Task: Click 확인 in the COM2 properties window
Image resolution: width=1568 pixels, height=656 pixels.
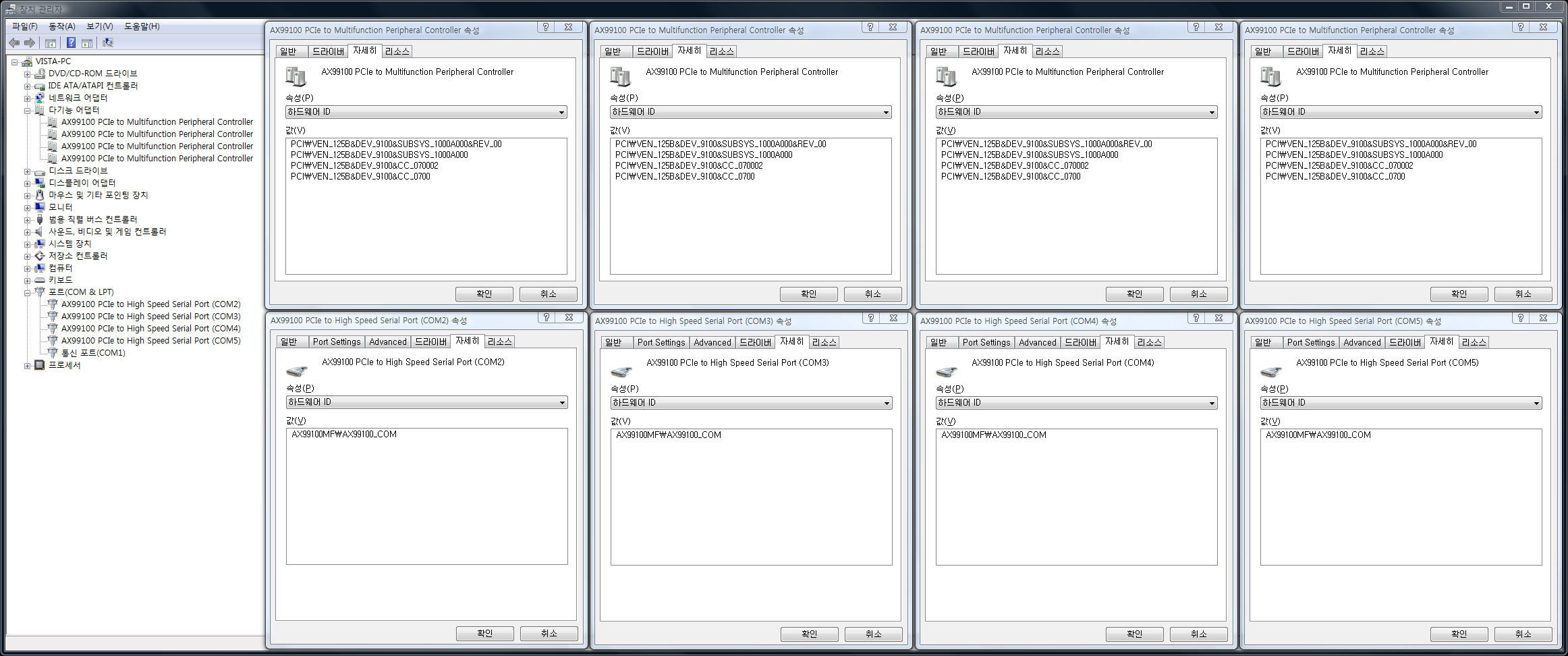Action: coord(484,634)
